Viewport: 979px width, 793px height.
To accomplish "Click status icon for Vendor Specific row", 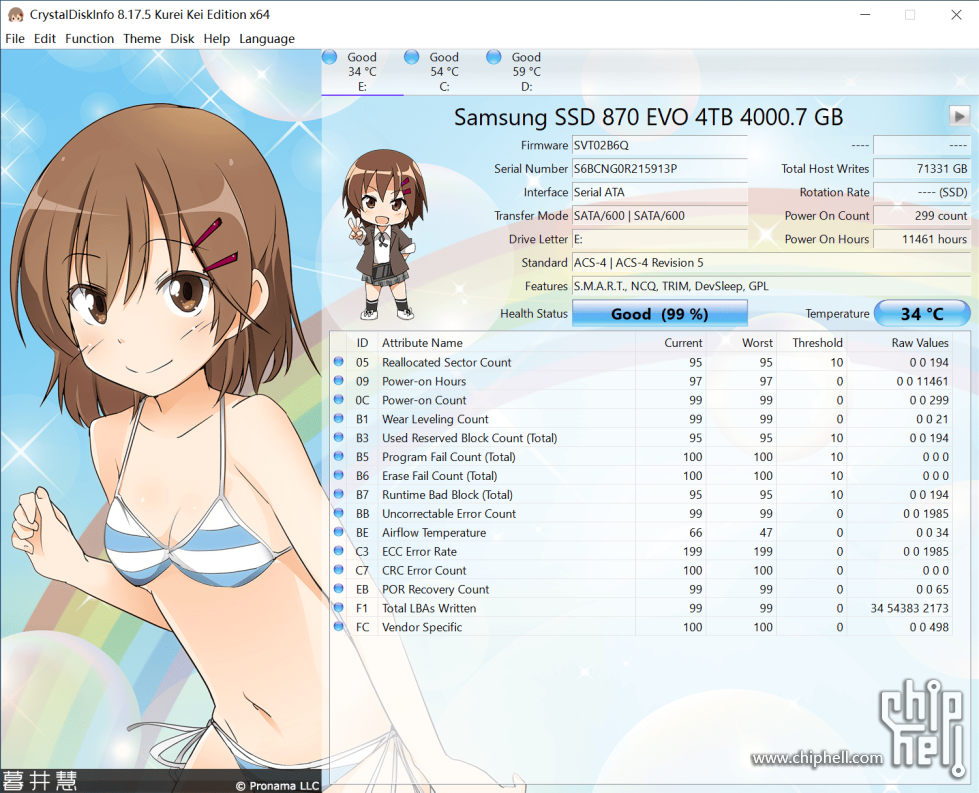I will click(338, 626).
